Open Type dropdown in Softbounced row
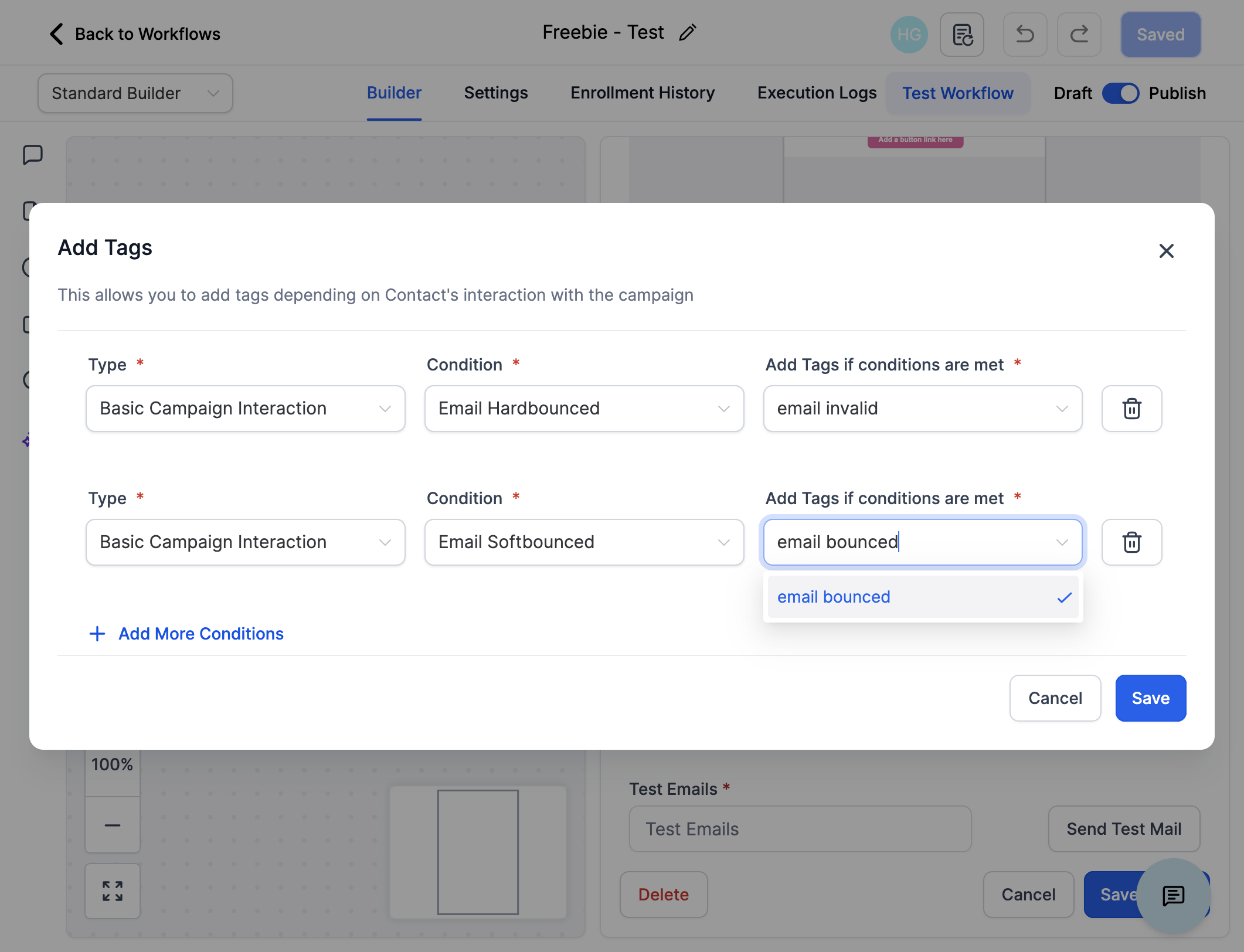 246,542
